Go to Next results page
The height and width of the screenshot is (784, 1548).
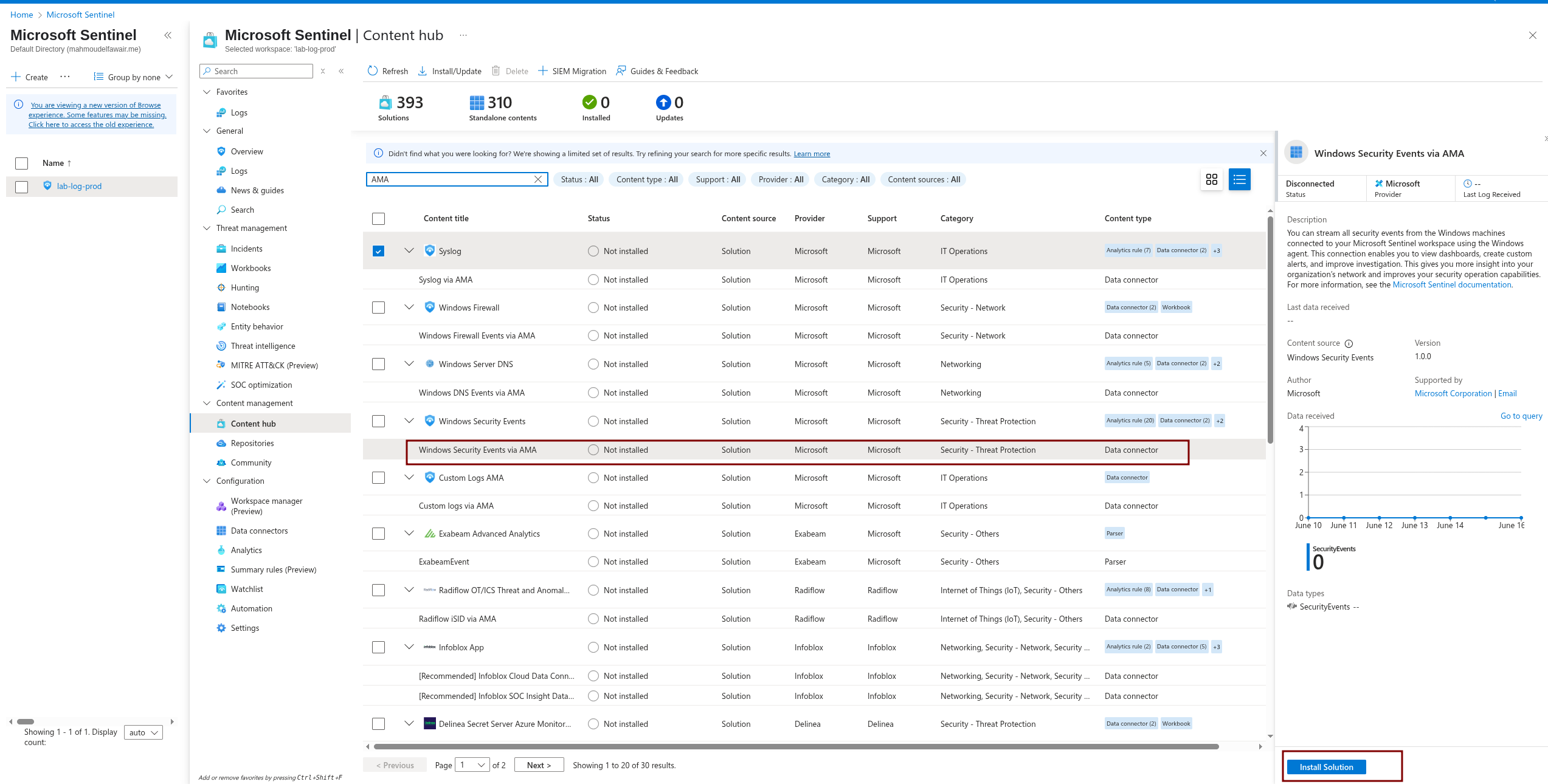[x=539, y=765]
